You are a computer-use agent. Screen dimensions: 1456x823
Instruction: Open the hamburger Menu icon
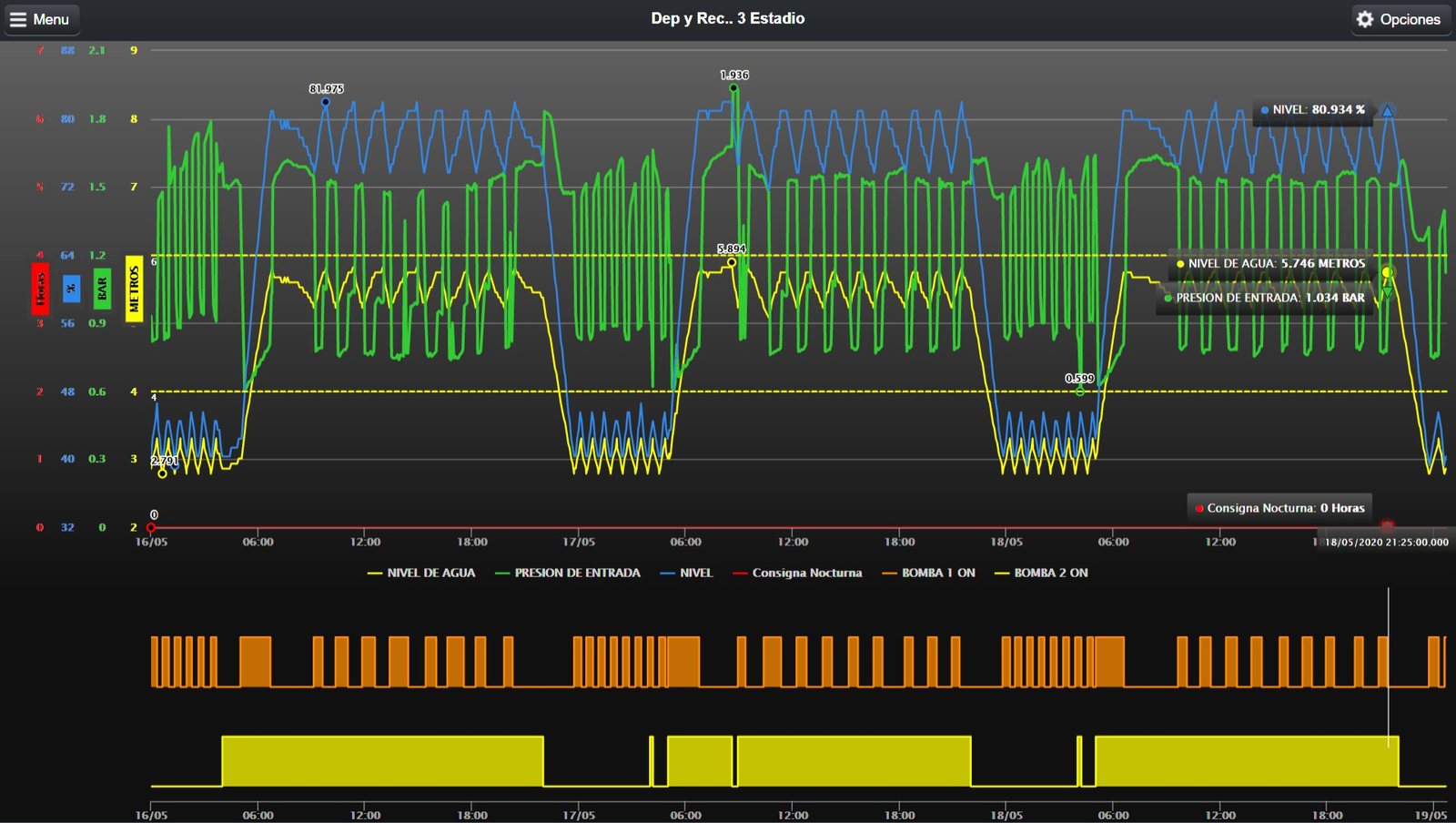pos(18,19)
